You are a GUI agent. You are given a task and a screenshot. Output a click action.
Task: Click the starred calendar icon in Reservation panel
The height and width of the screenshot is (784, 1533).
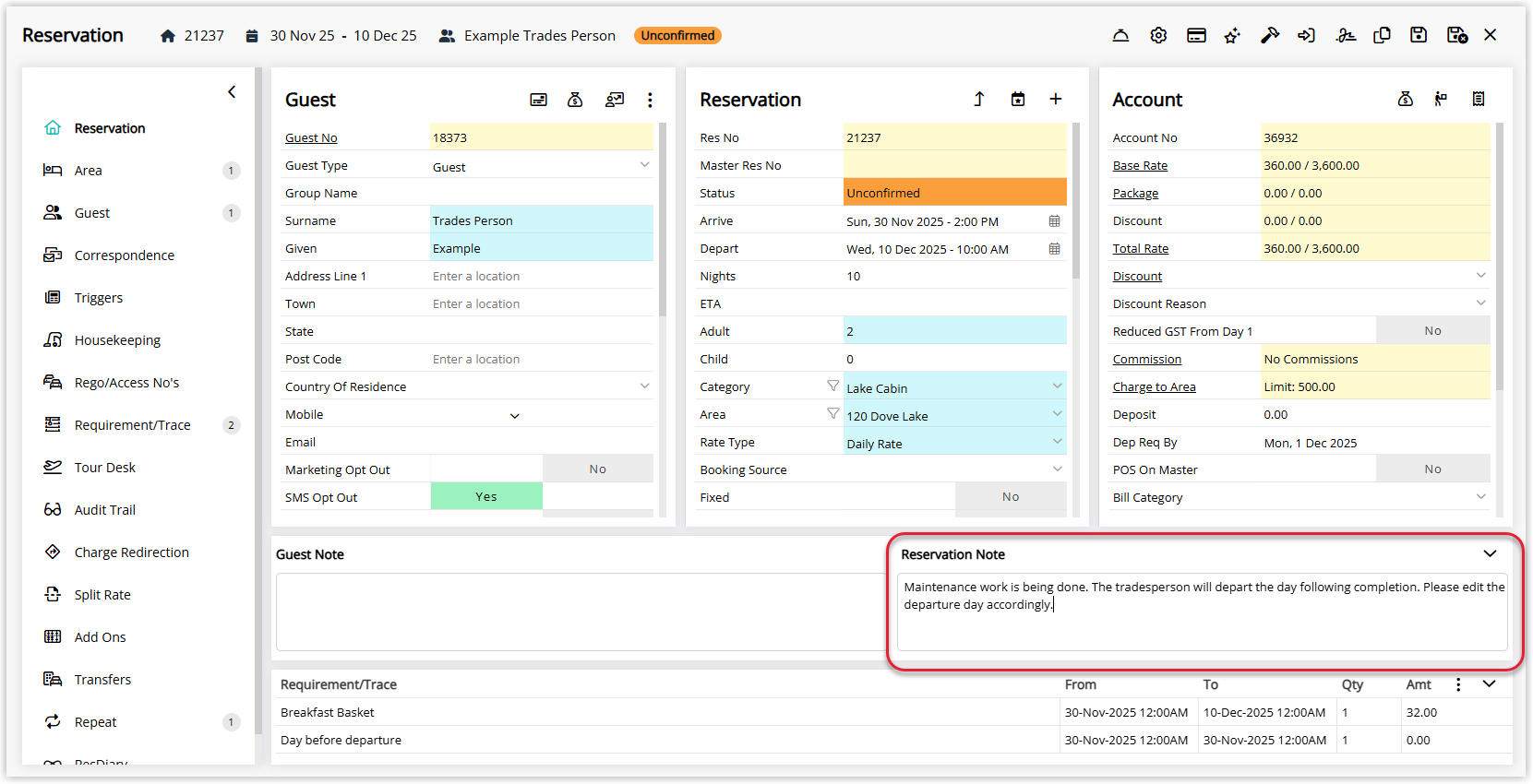(1018, 99)
